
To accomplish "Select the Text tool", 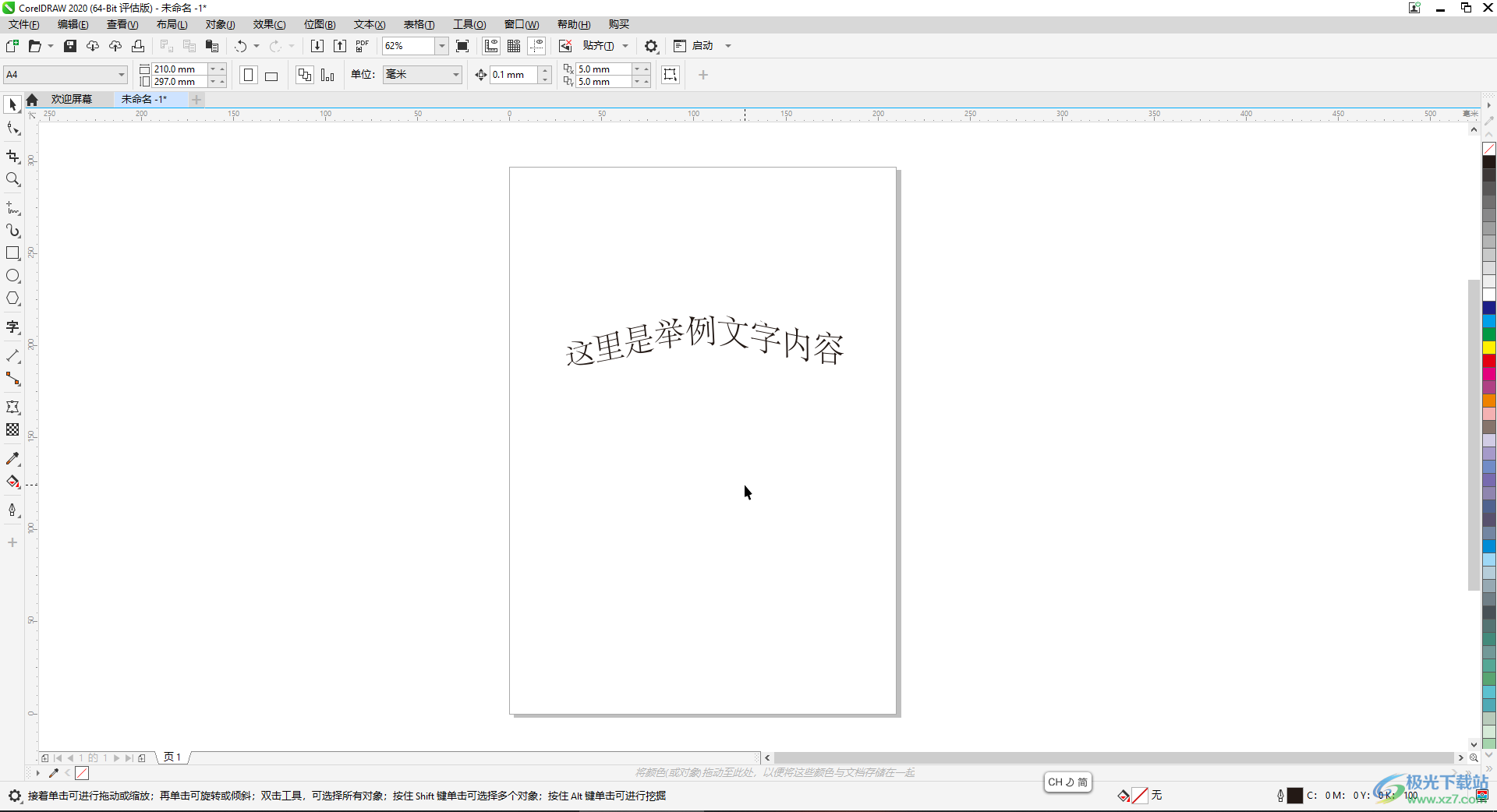I will (x=12, y=327).
